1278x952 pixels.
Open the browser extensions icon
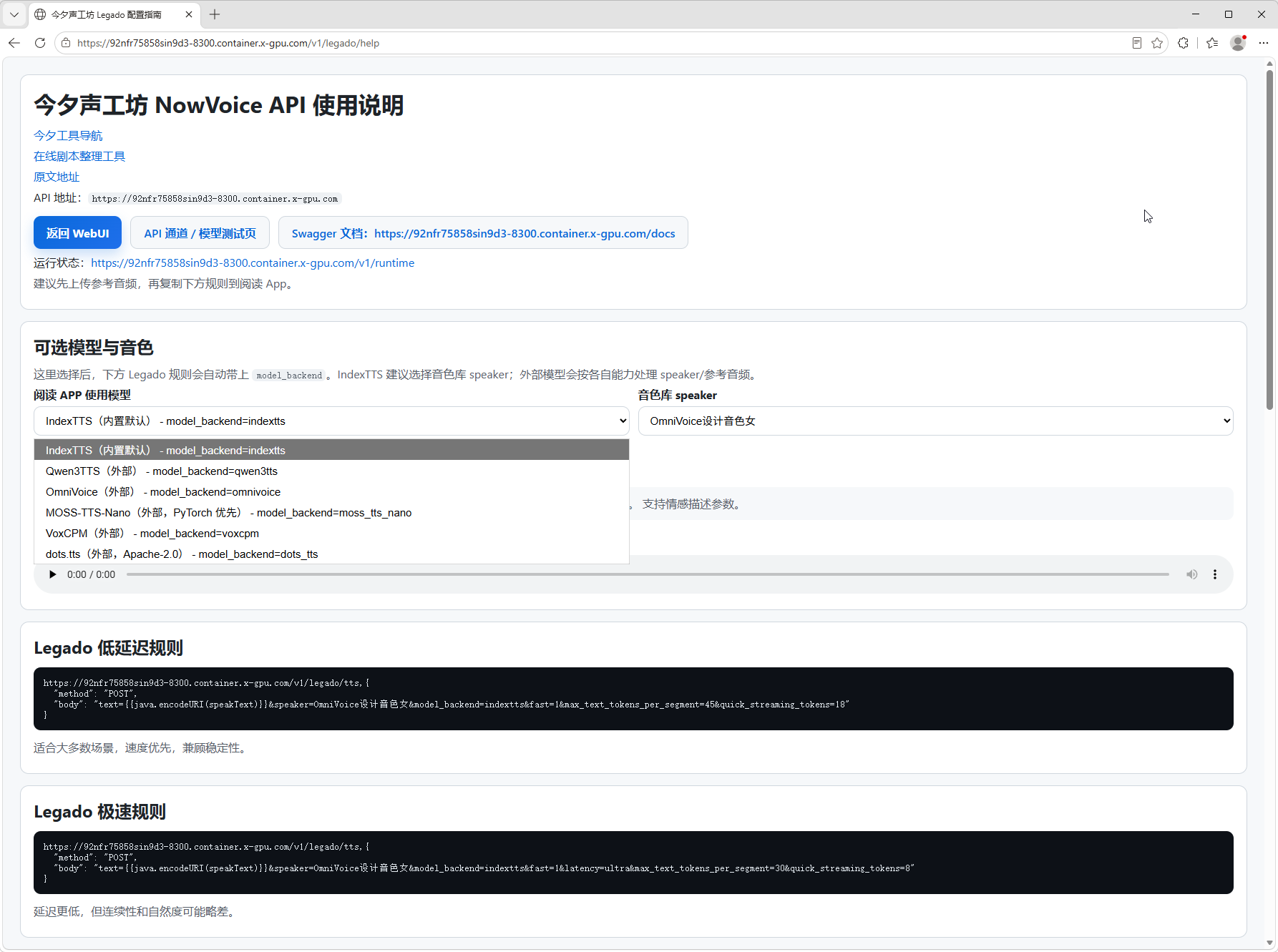(1184, 43)
